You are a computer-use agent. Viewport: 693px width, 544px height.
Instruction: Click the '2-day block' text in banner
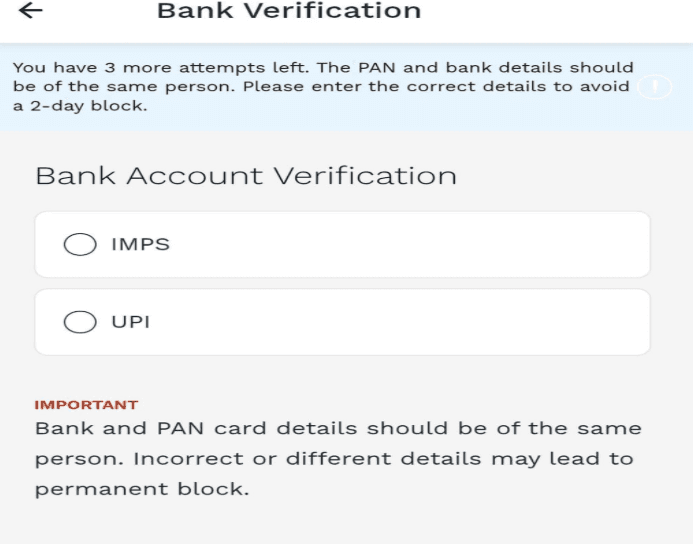[88, 106]
